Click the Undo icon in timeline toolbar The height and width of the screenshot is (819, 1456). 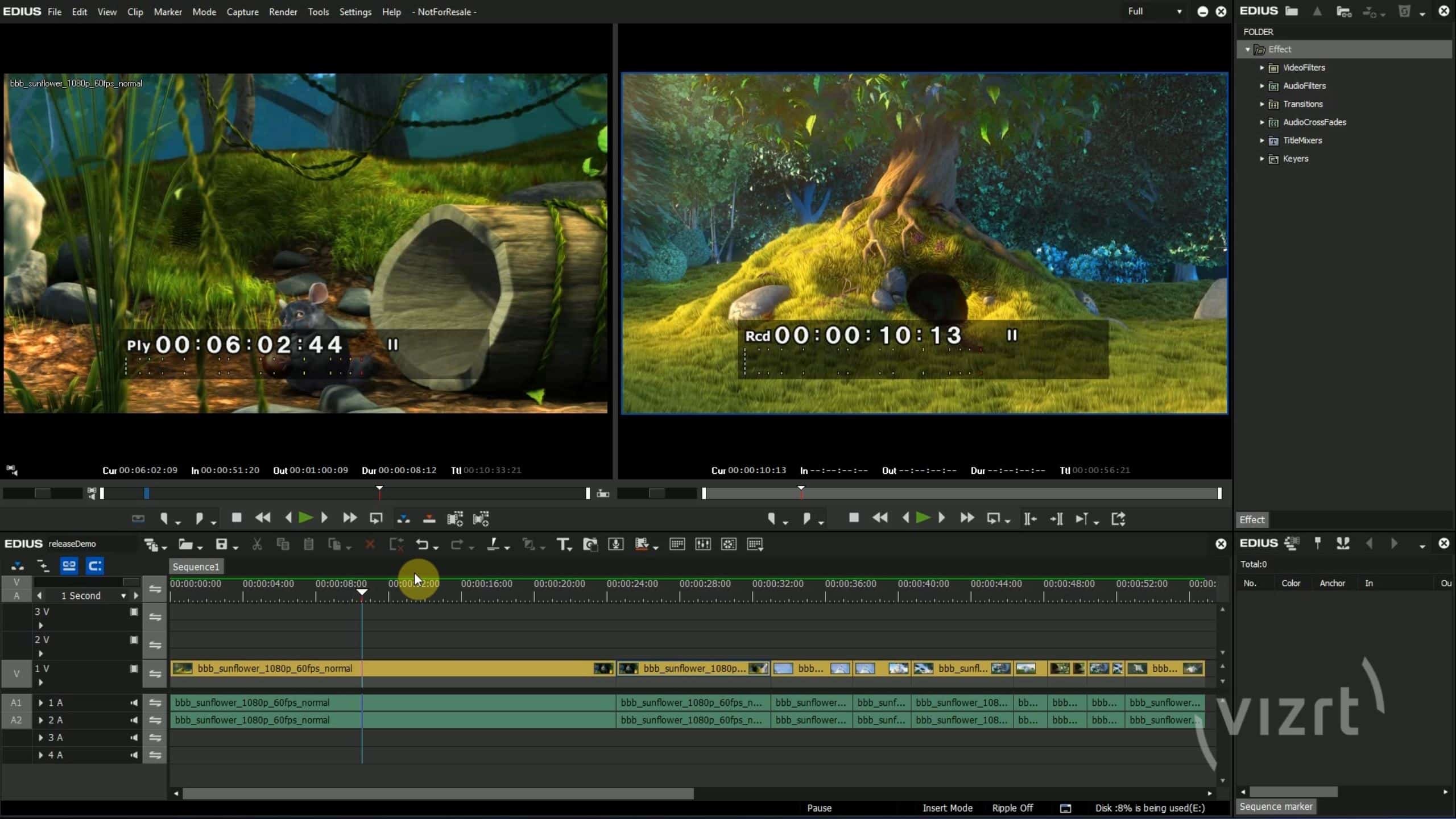(x=421, y=544)
